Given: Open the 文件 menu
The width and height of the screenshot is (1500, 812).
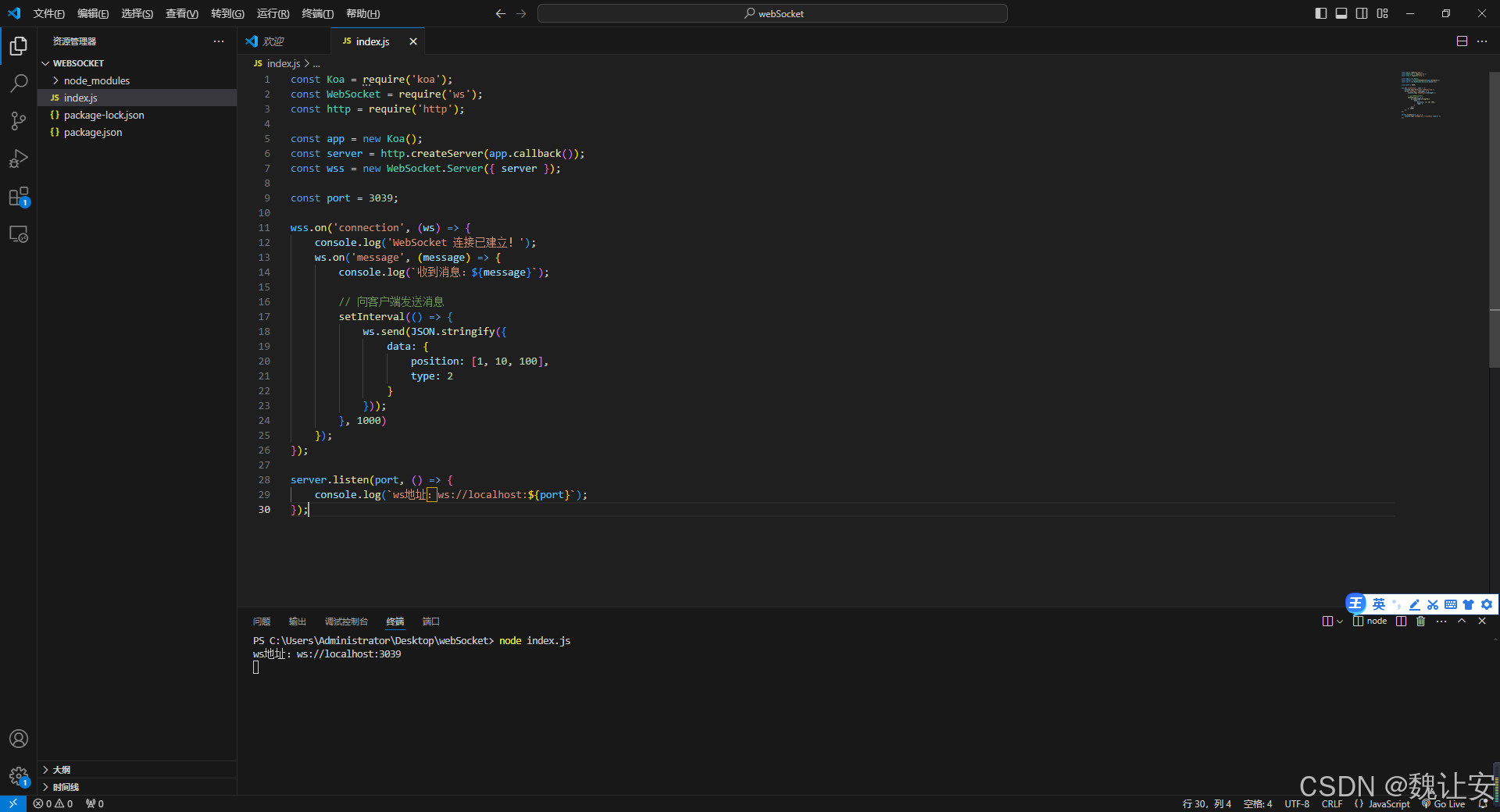Looking at the screenshot, I should [48, 13].
